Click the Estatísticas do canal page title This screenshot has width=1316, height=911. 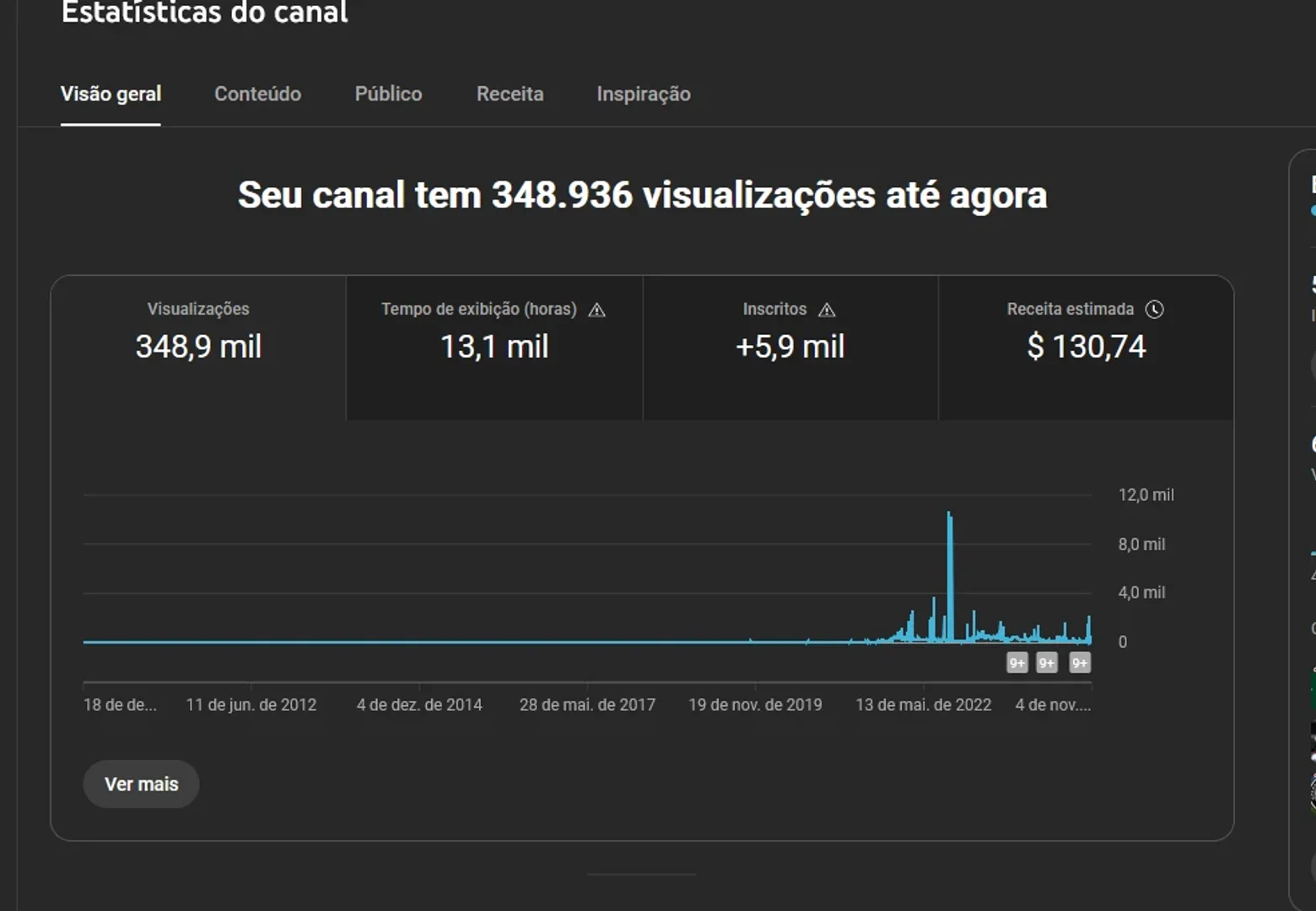click(x=204, y=12)
